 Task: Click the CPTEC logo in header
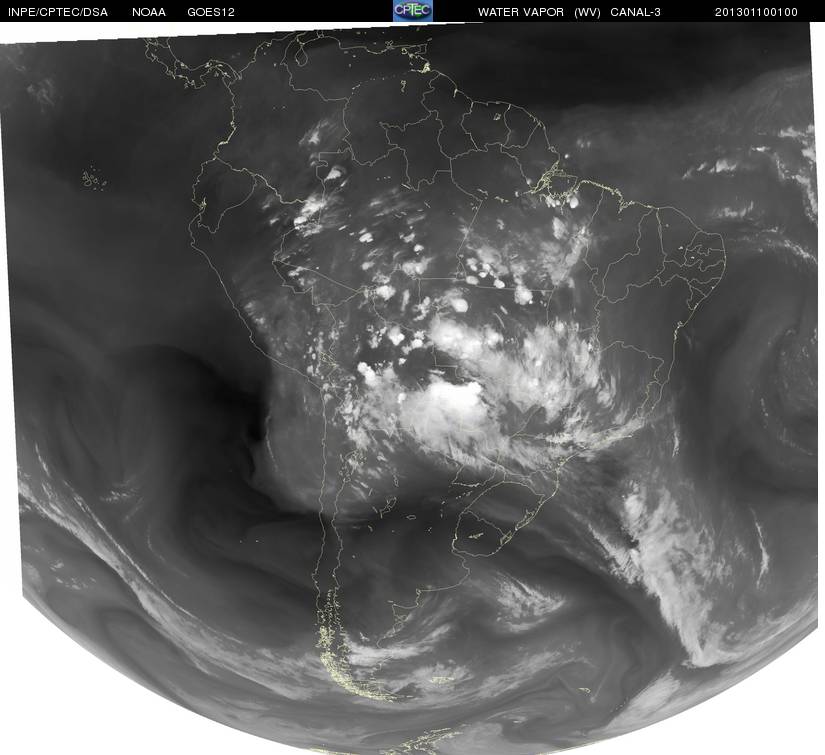tap(413, 11)
